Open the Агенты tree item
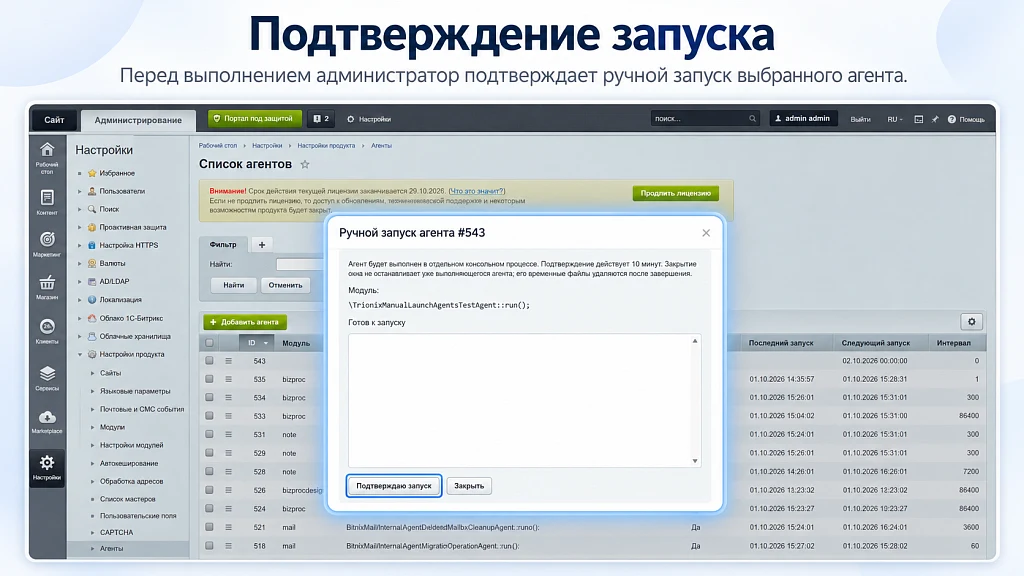 pyautogui.click(x=111, y=549)
